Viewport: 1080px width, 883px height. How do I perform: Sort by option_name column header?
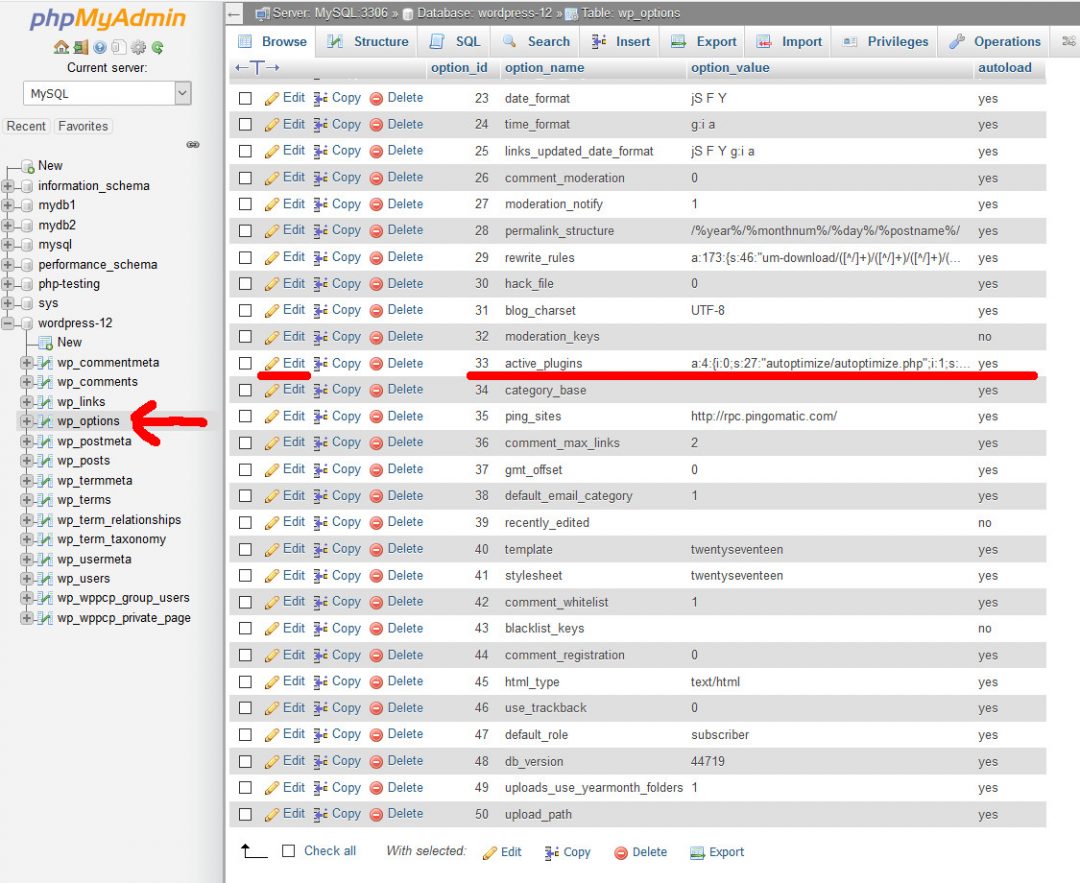(544, 67)
